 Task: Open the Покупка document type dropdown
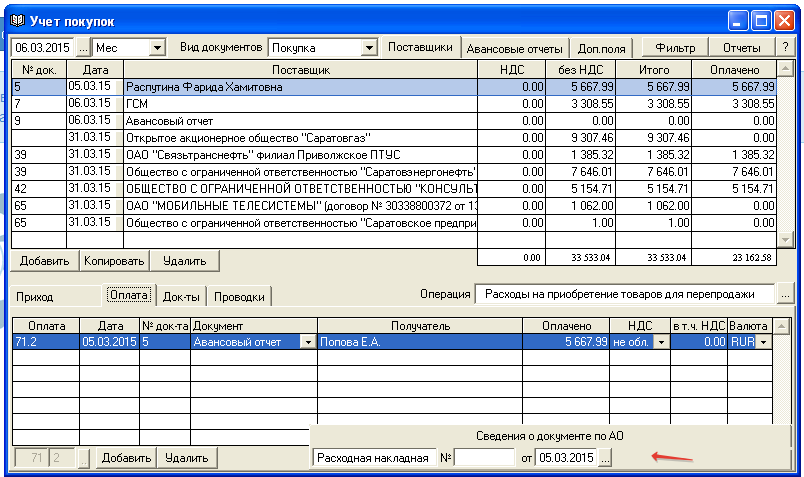[369, 47]
